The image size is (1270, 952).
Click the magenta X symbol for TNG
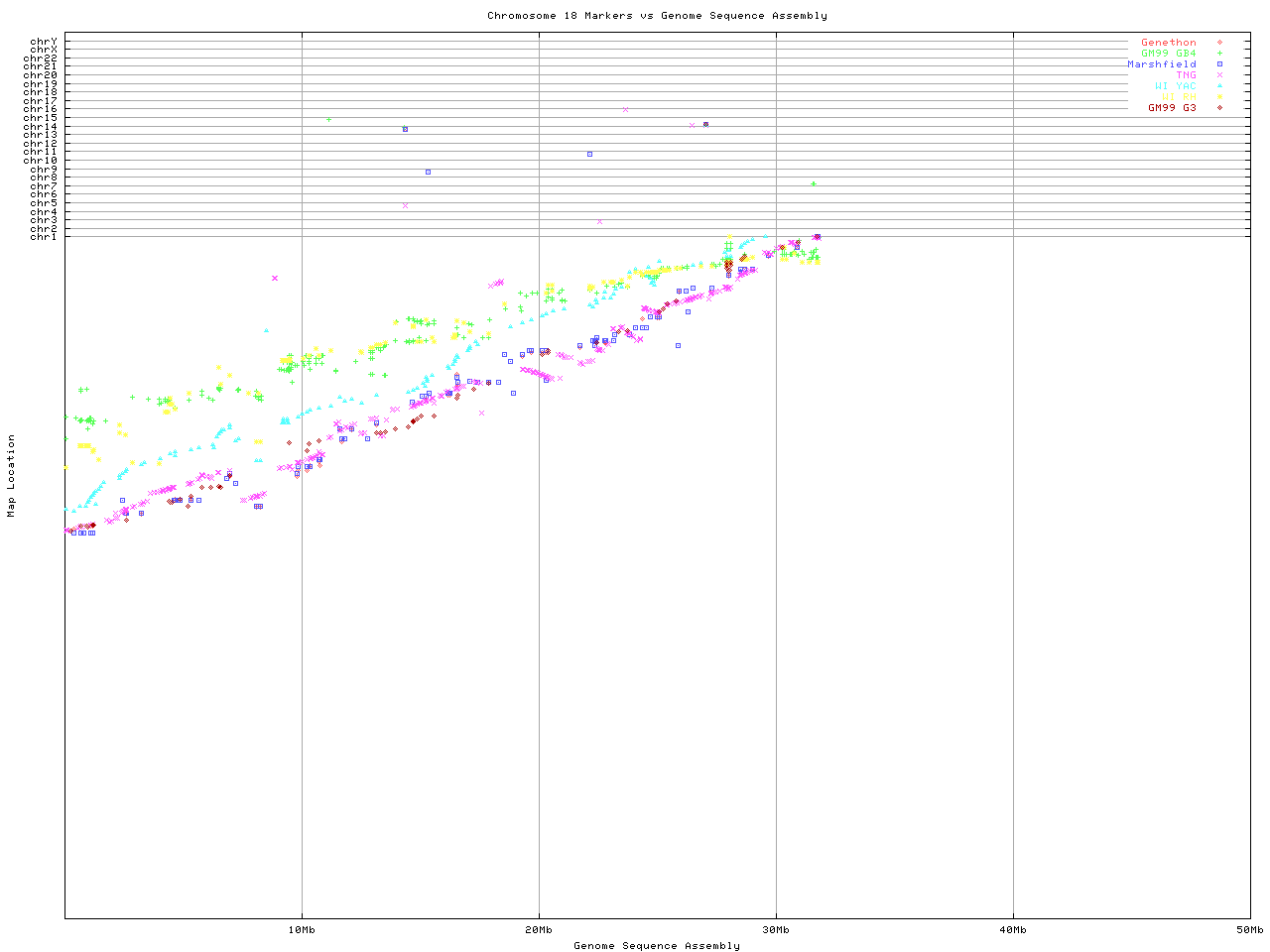(x=1219, y=75)
